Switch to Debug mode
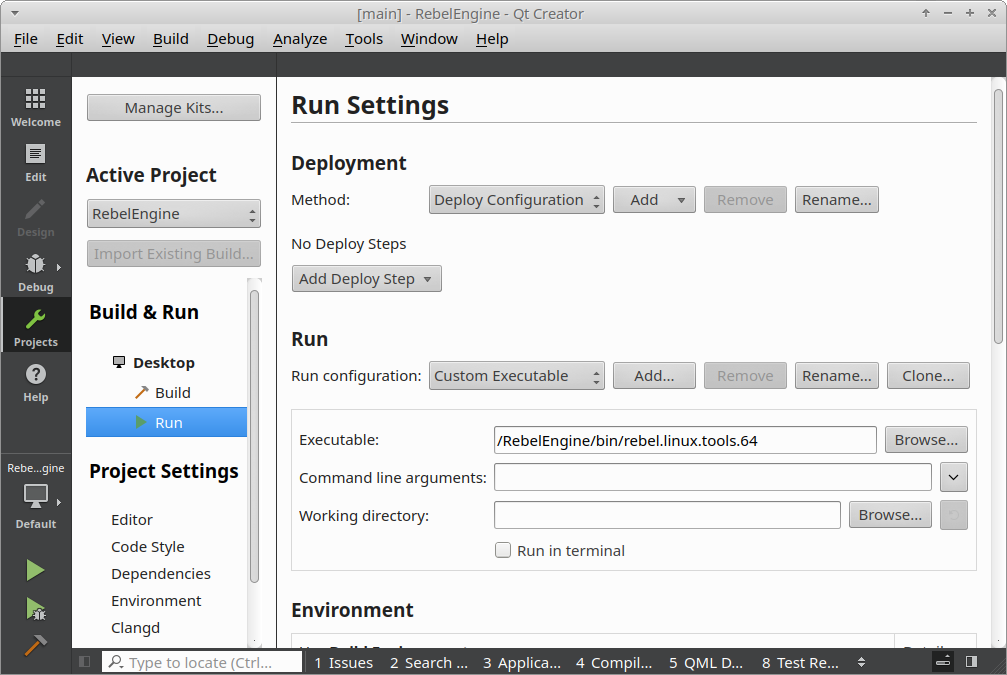The width and height of the screenshot is (1007, 675). [35, 272]
